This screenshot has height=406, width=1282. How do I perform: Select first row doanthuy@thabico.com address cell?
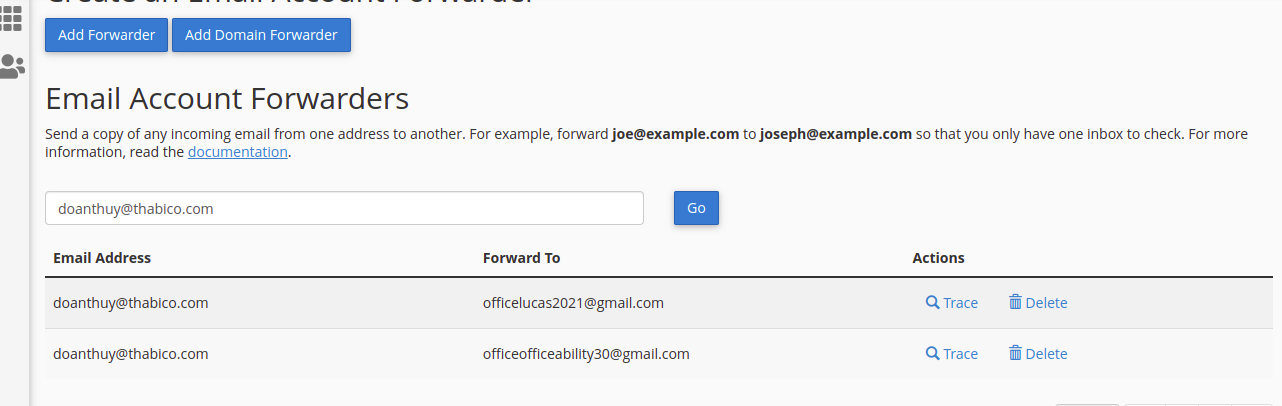click(131, 303)
